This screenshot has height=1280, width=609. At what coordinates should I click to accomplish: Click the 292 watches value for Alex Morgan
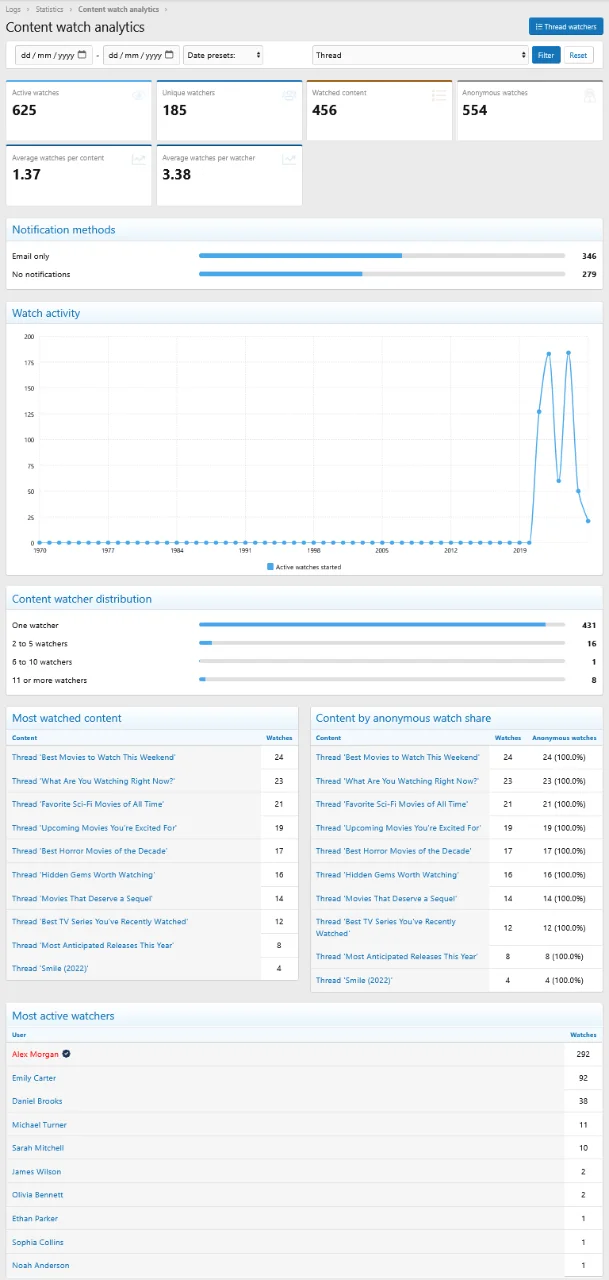coord(583,1054)
